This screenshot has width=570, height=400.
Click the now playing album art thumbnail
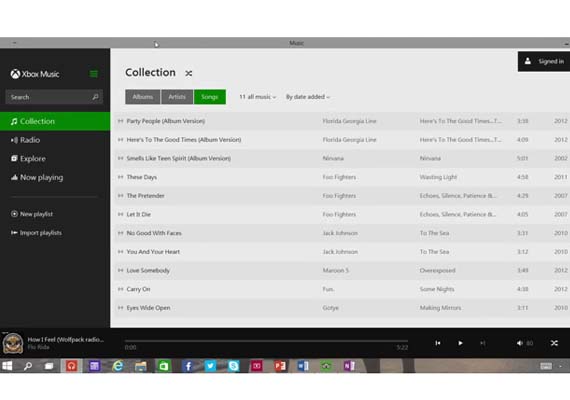tap(13, 343)
